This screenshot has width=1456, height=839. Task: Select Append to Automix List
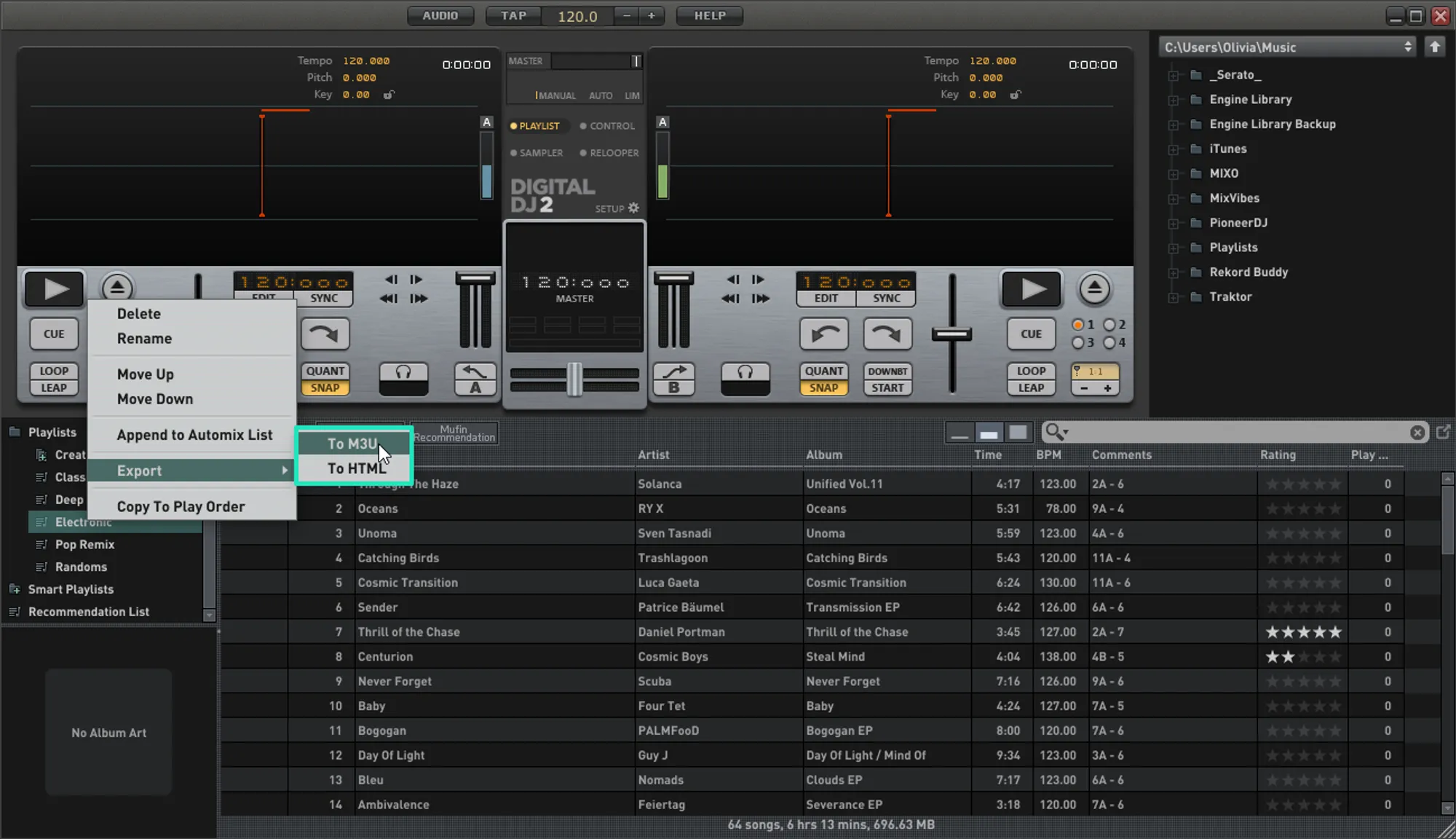point(194,435)
